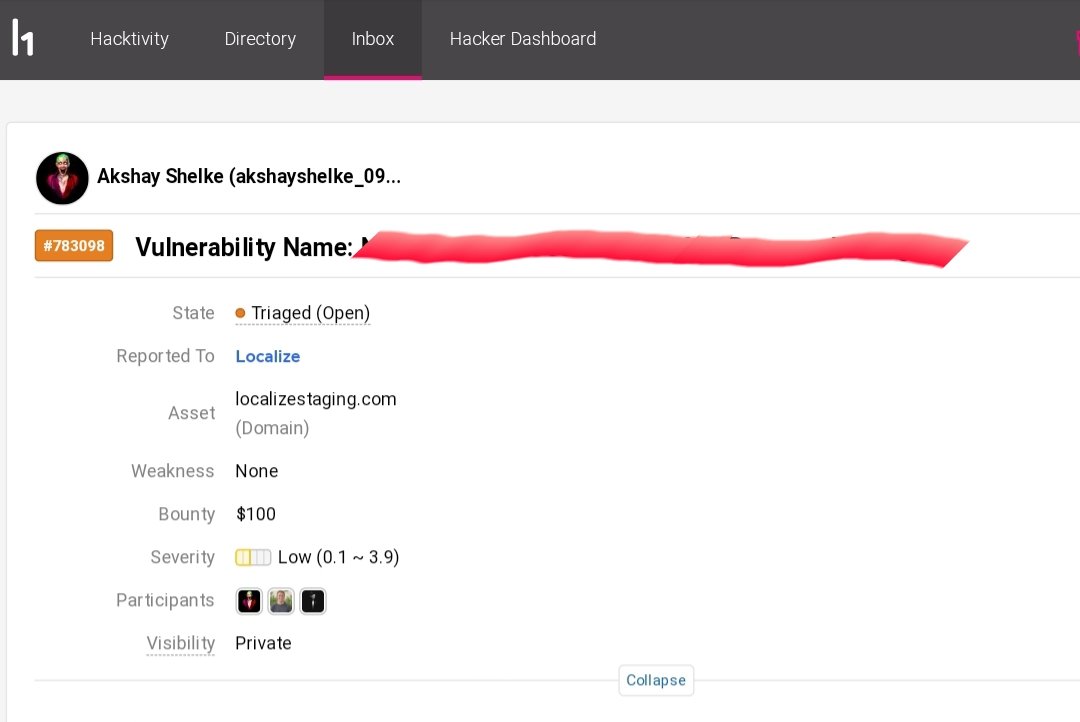
Task: Open the Hacktivity tab
Action: coord(129,39)
